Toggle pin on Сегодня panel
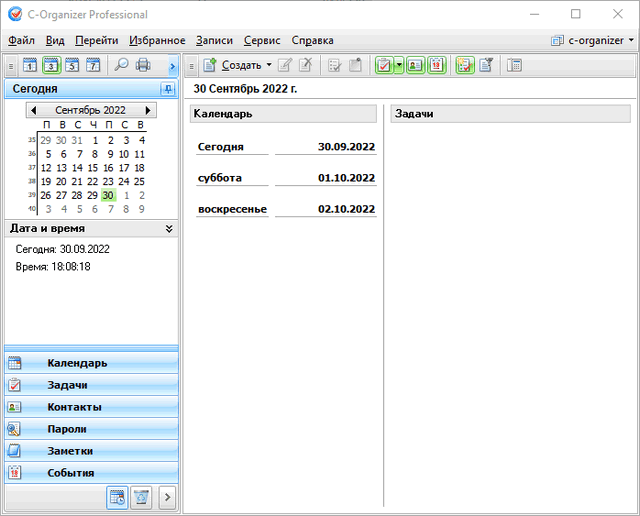The image size is (640, 516). pos(167,89)
